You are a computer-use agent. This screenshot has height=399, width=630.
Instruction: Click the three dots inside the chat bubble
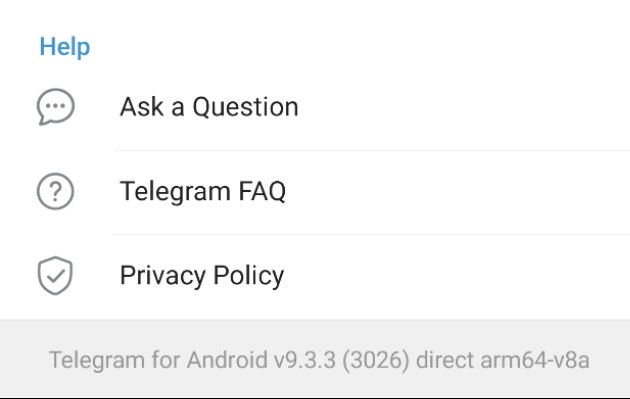pos(55,106)
